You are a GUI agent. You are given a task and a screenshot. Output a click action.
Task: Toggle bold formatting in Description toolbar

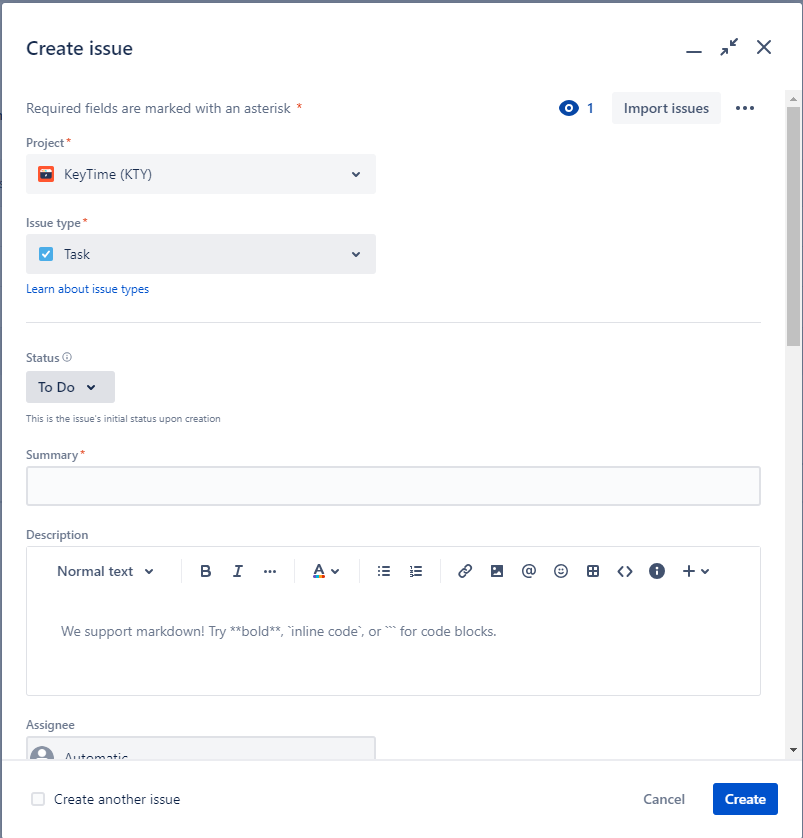tap(205, 571)
